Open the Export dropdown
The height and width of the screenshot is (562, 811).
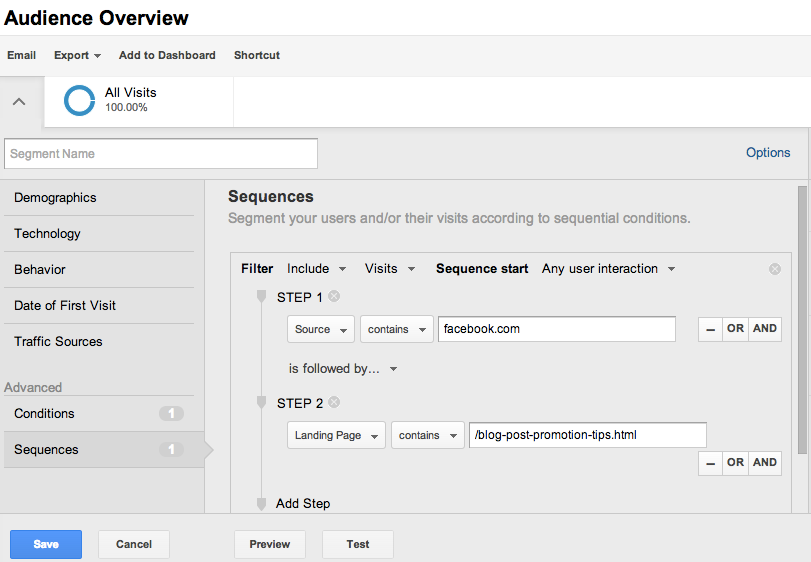tap(77, 55)
